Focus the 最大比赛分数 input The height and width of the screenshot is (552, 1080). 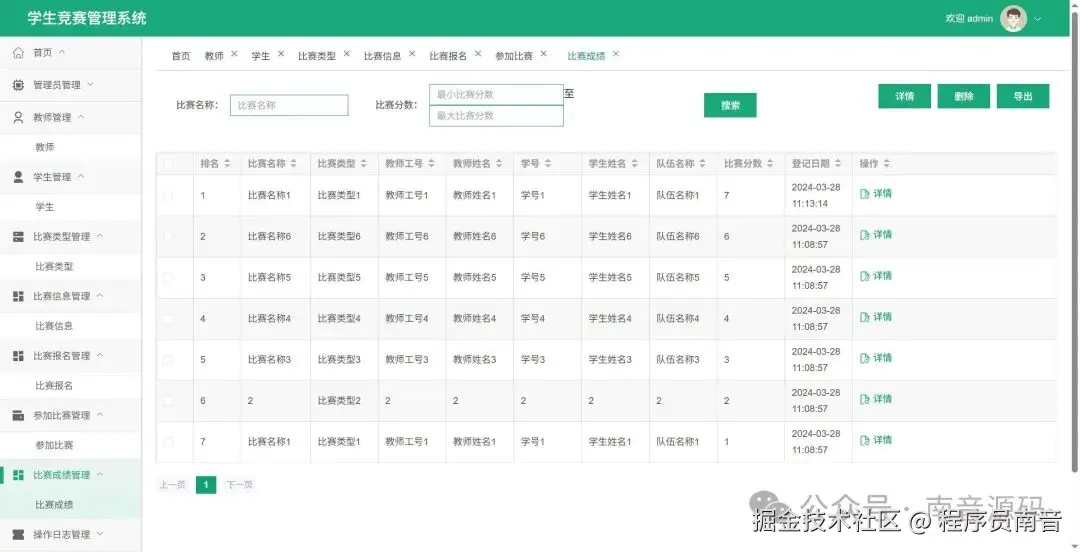[496, 116]
